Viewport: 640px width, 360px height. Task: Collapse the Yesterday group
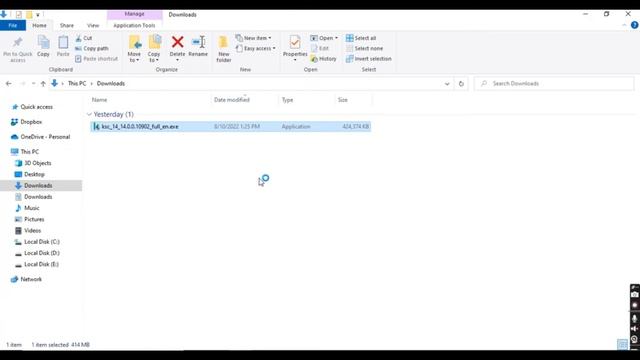pyautogui.click(x=89, y=114)
